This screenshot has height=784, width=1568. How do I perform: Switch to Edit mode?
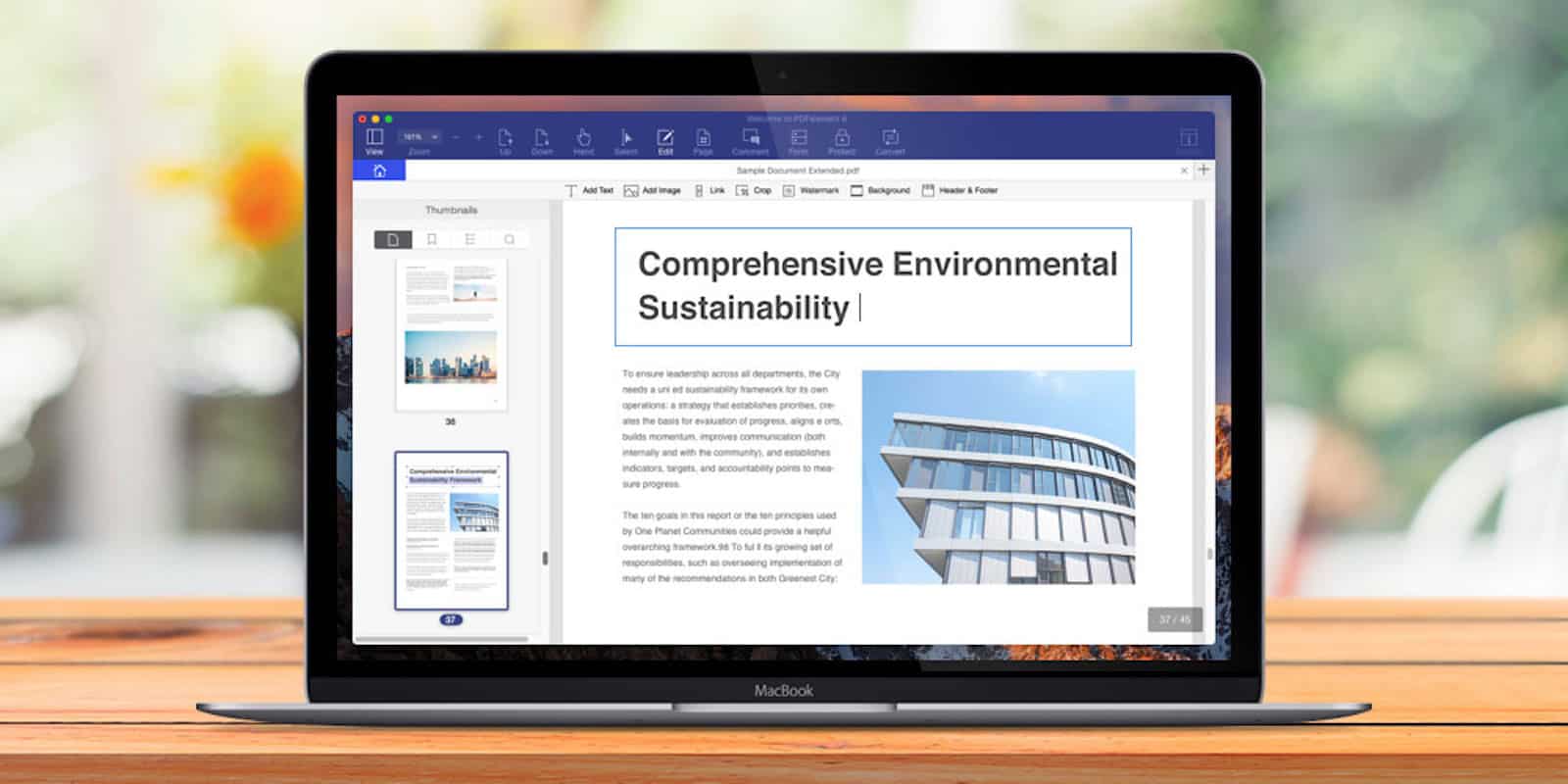(x=665, y=138)
